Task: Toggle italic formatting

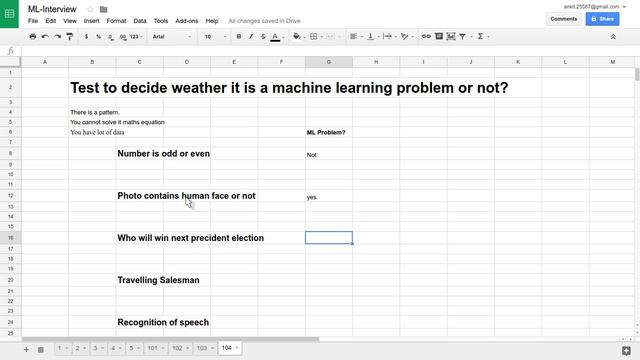Action: pos(251,37)
